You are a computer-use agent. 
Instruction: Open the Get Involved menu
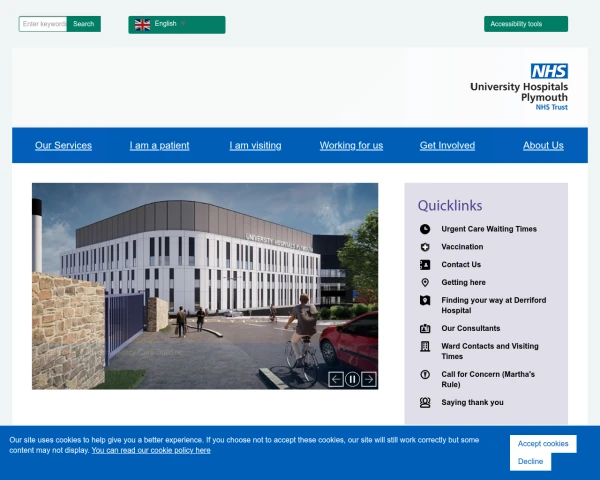[x=447, y=145]
